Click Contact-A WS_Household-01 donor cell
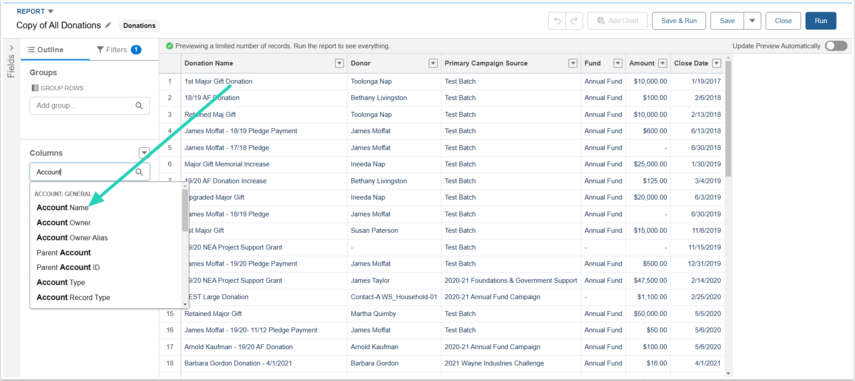Viewport: 855px width, 381px height. [x=394, y=297]
